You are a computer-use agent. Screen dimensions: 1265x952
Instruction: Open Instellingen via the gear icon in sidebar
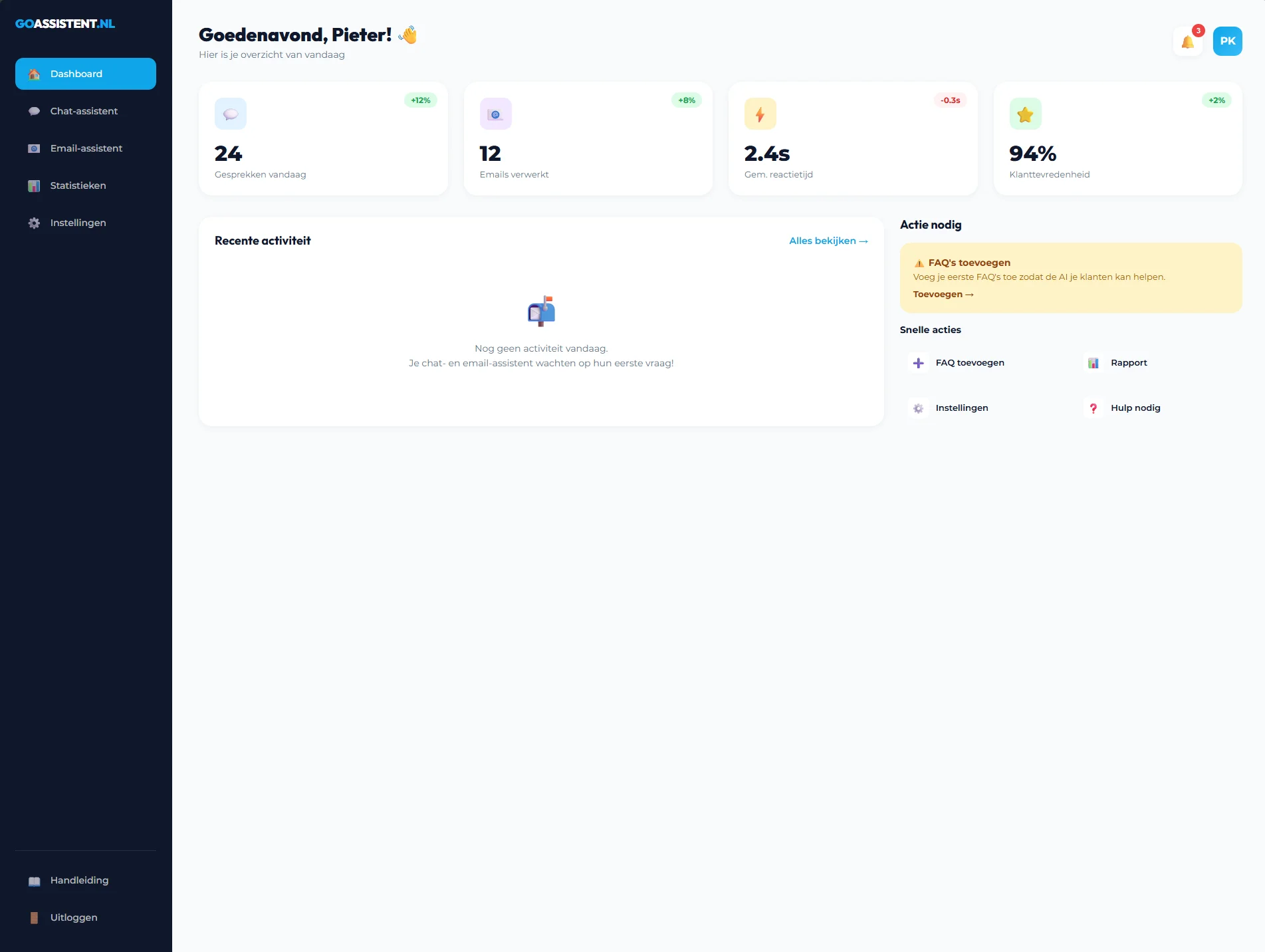pos(33,223)
